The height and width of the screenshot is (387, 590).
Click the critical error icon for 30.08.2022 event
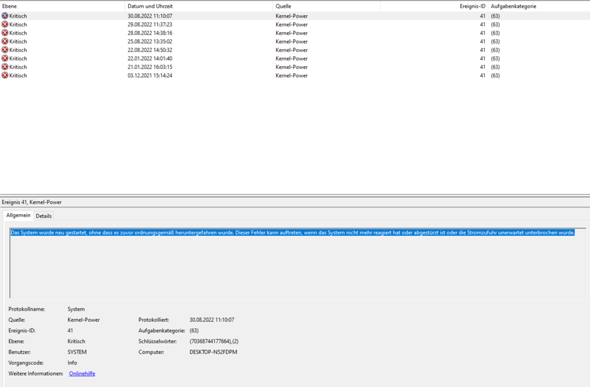tap(5, 16)
